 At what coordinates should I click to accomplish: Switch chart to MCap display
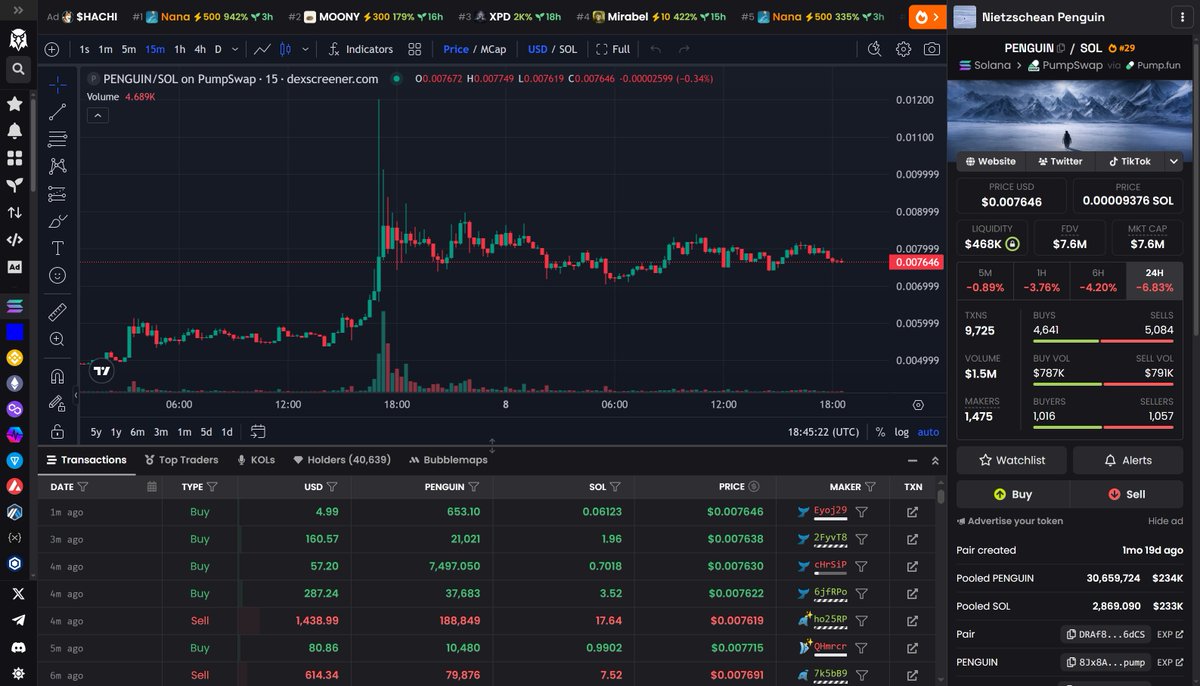coord(493,49)
